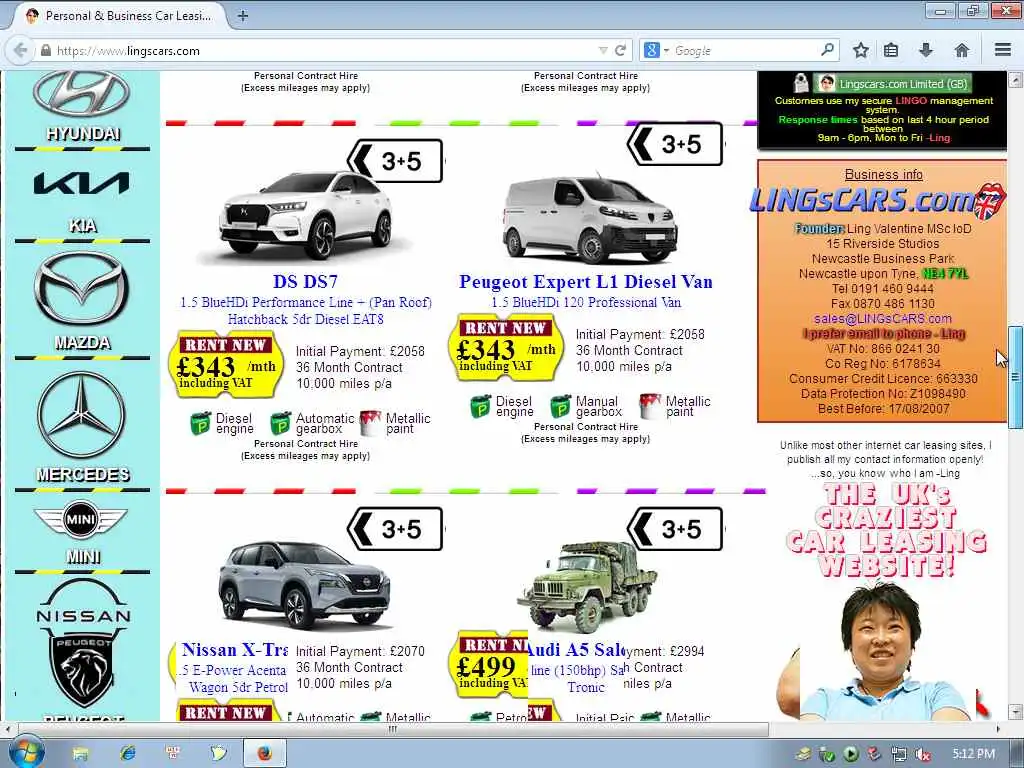Open the Nissan brand logo
1024x768 pixels.
tap(83, 601)
